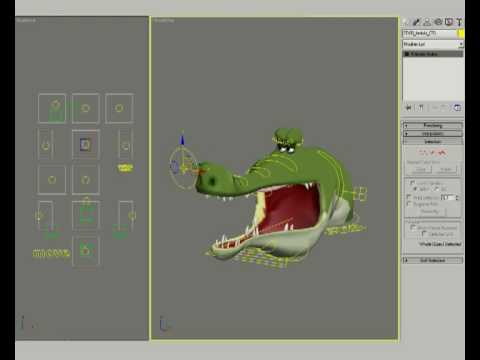Select the circular control at crocodile's snout

coord(183,169)
